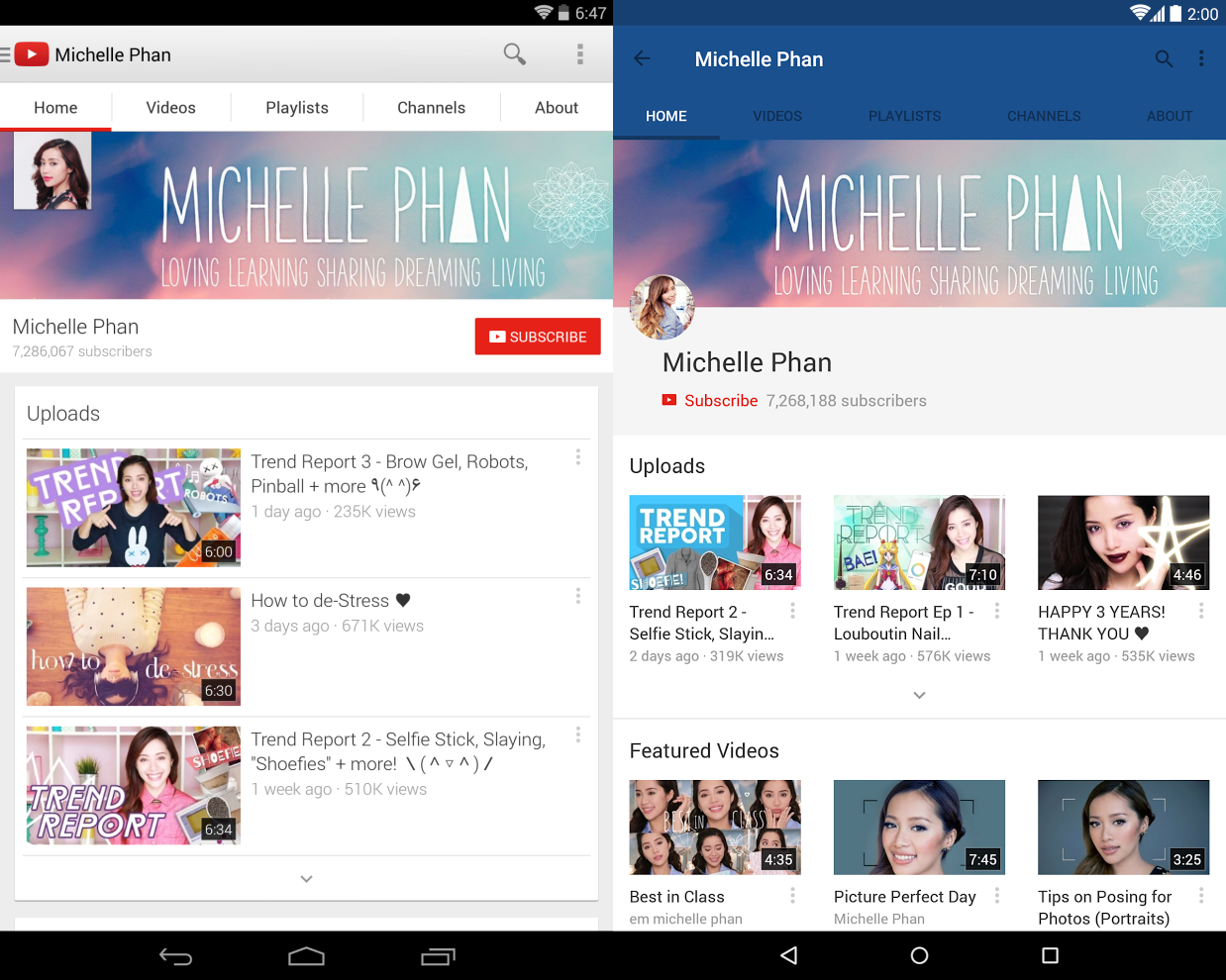Tap the circle Android home button
The width and height of the screenshot is (1226, 980).
click(919, 955)
